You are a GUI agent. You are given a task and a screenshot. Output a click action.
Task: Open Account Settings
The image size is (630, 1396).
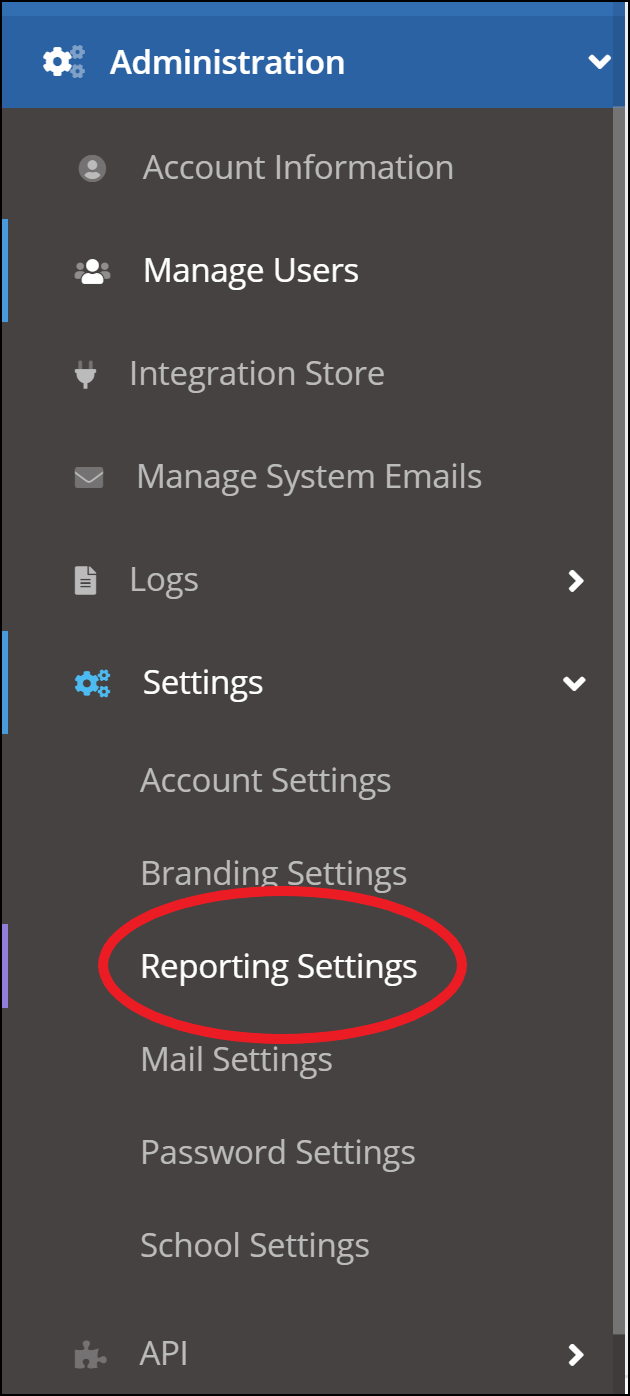pyautogui.click(x=265, y=780)
